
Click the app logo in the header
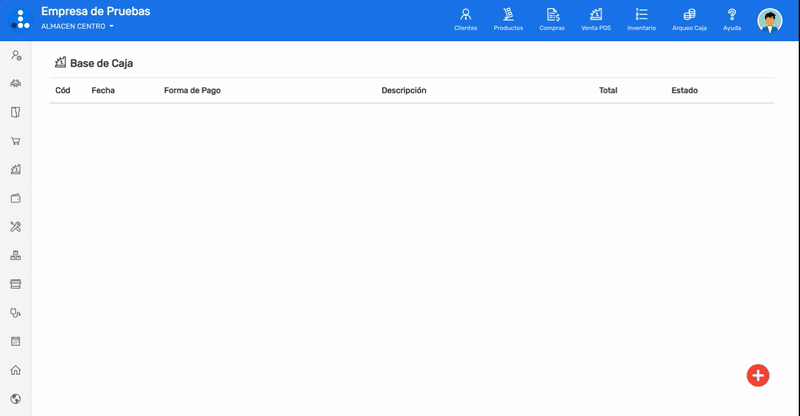[x=20, y=19]
